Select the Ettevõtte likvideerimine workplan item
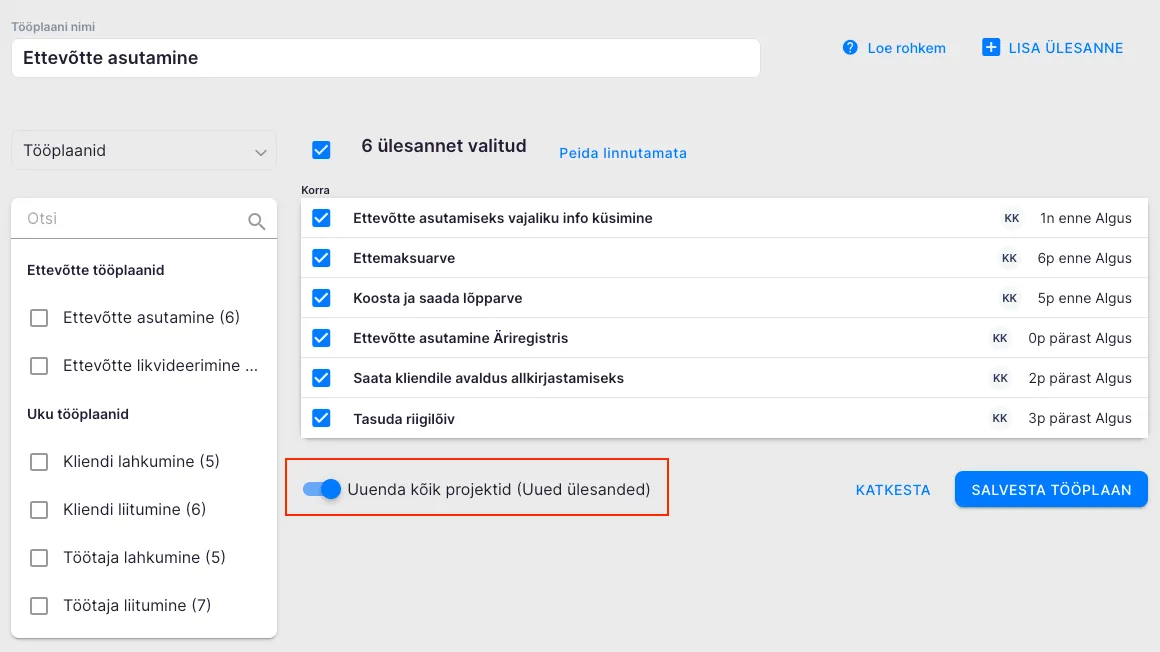 coord(160,366)
